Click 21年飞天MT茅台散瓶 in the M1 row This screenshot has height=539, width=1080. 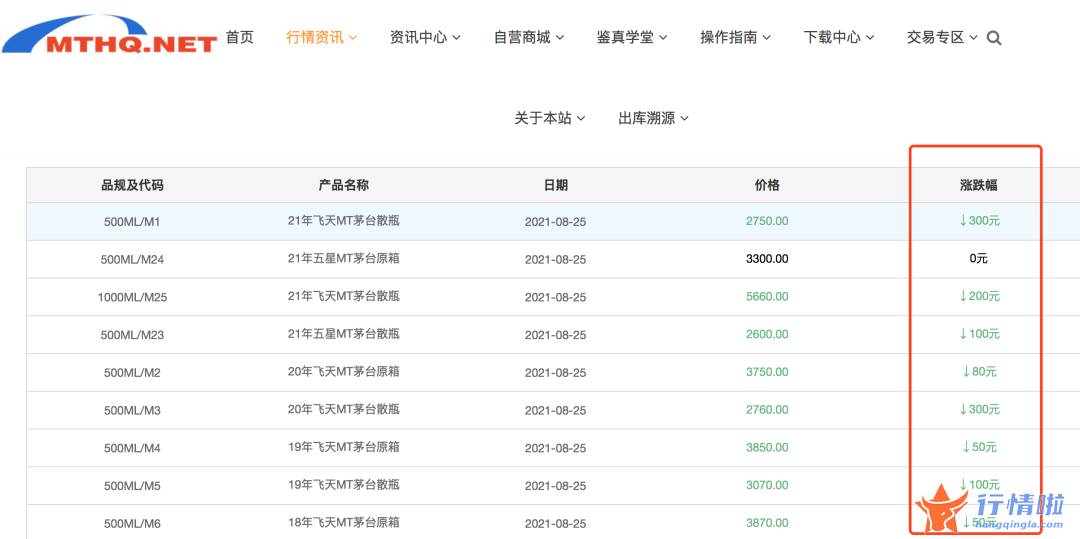(344, 221)
